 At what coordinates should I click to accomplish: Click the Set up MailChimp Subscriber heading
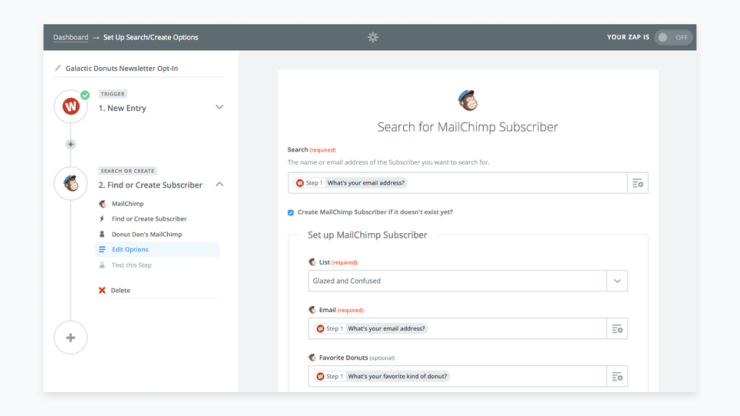click(367, 235)
